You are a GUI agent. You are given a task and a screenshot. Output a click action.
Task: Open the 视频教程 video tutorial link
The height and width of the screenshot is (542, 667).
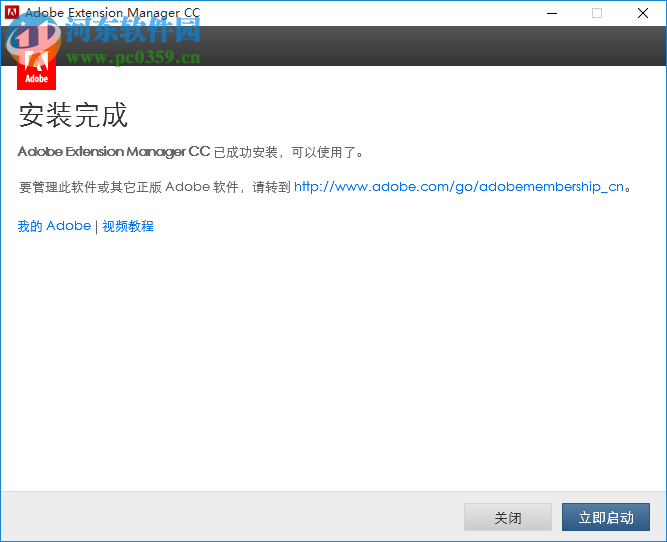coord(128,226)
